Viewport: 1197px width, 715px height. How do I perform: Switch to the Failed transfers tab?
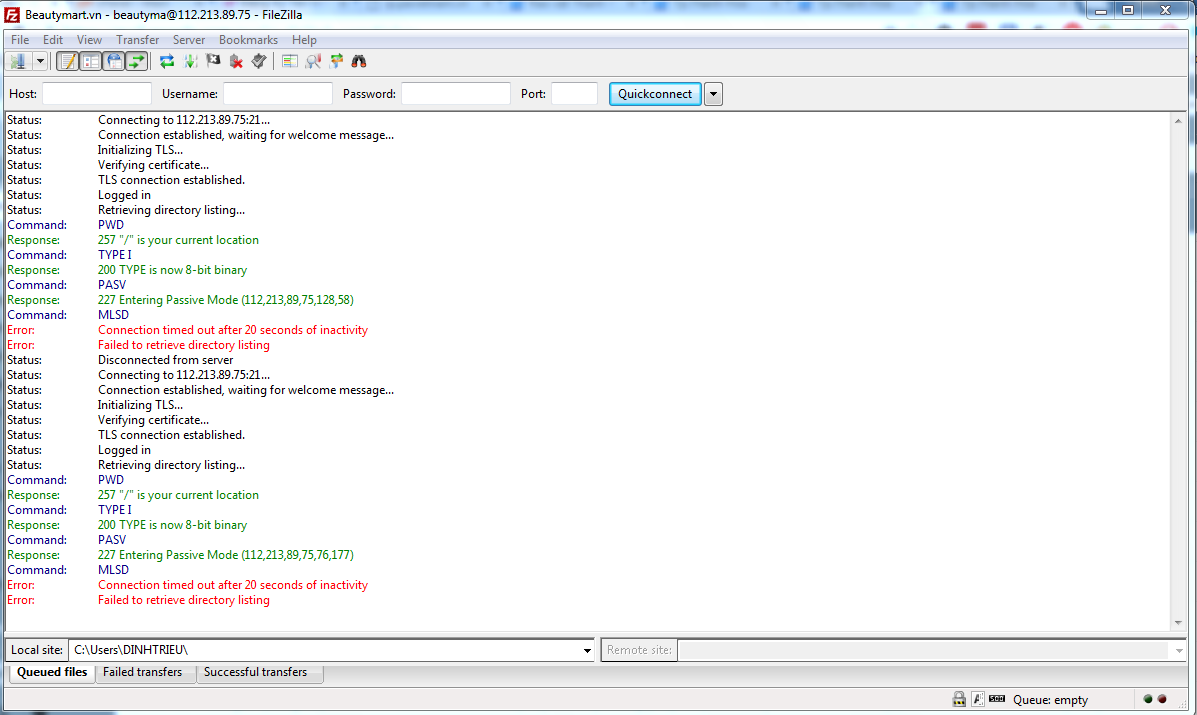(x=143, y=672)
